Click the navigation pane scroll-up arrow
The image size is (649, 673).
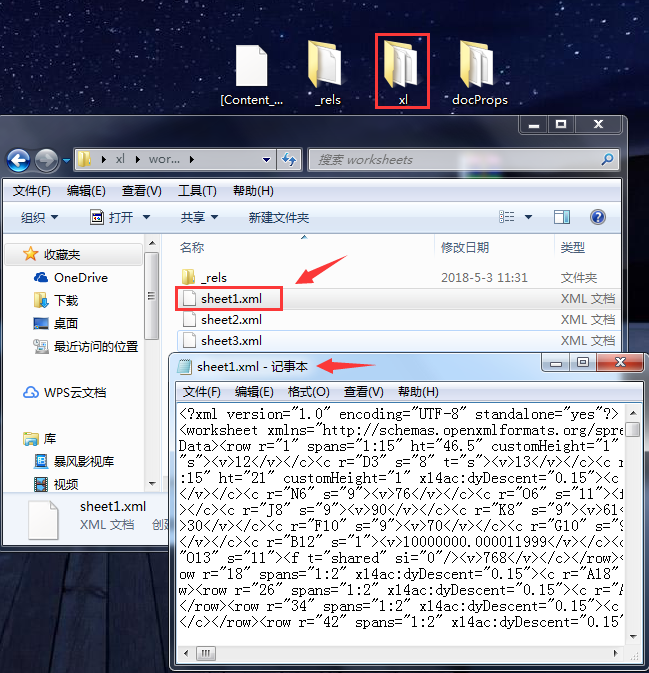(152, 243)
